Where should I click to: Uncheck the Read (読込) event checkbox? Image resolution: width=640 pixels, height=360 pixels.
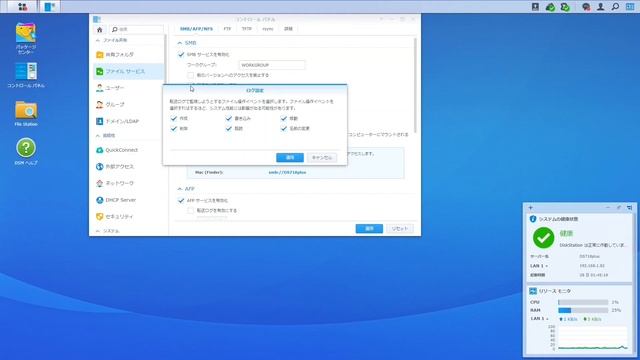(229, 129)
